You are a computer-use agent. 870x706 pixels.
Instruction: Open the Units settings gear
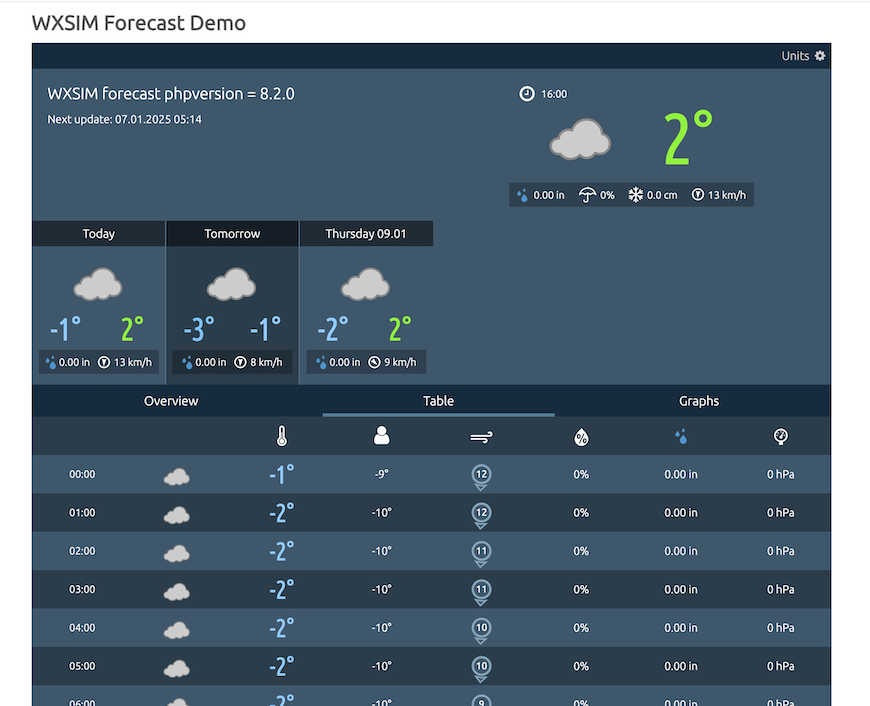tap(820, 56)
